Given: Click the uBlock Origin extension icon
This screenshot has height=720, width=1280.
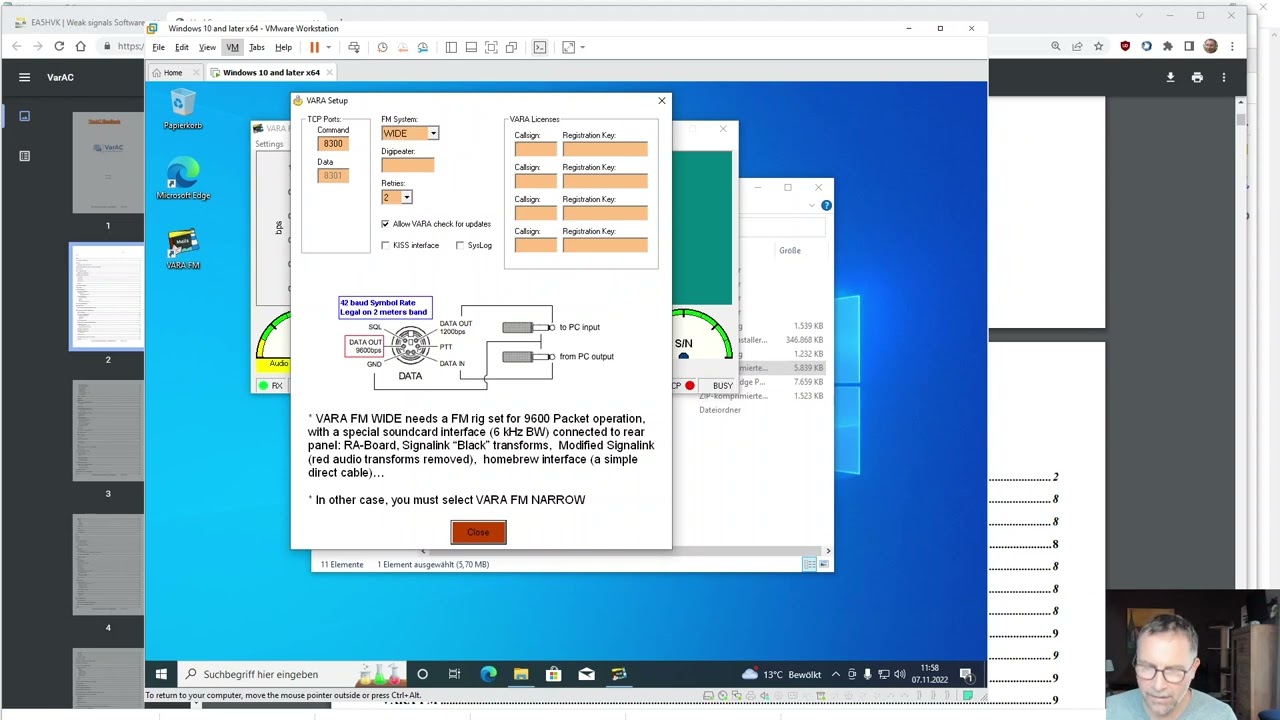Looking at the screenshot, I should tap(1125, 46).
